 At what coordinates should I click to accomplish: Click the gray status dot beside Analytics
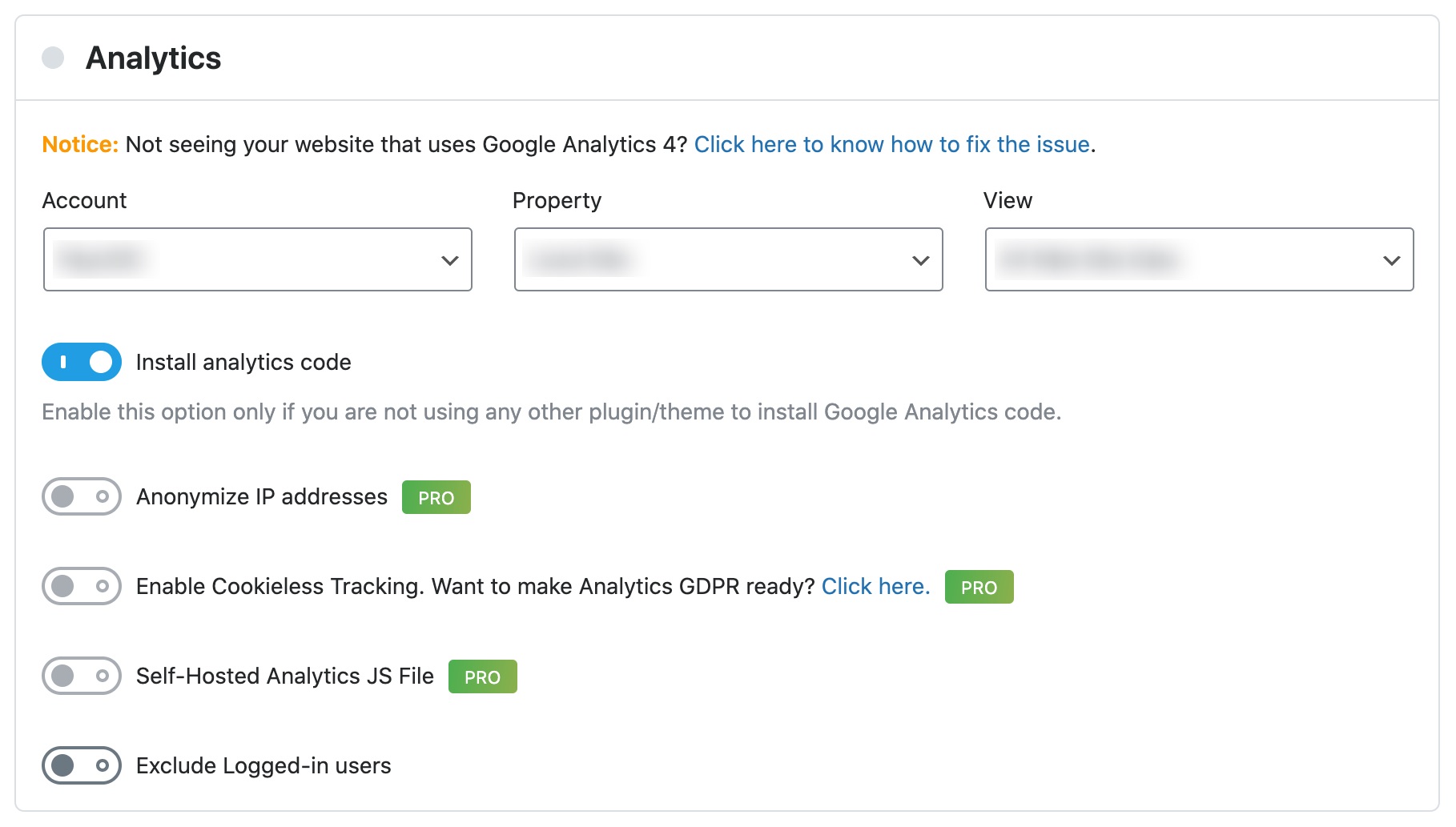[53, 58]
